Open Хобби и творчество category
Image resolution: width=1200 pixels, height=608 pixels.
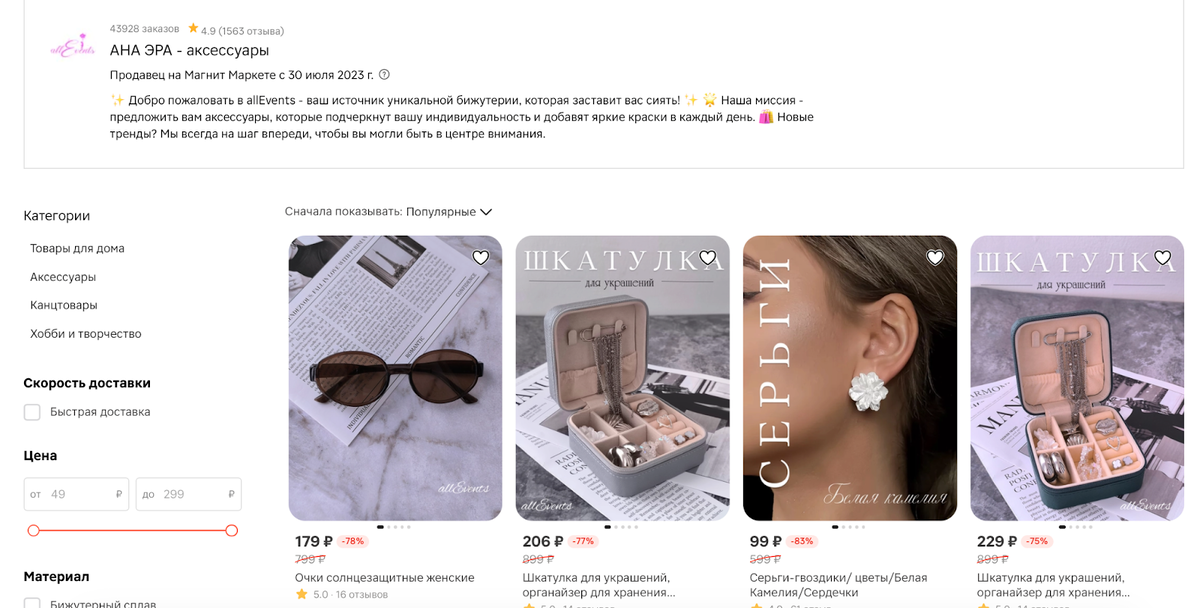coord(86,334)
